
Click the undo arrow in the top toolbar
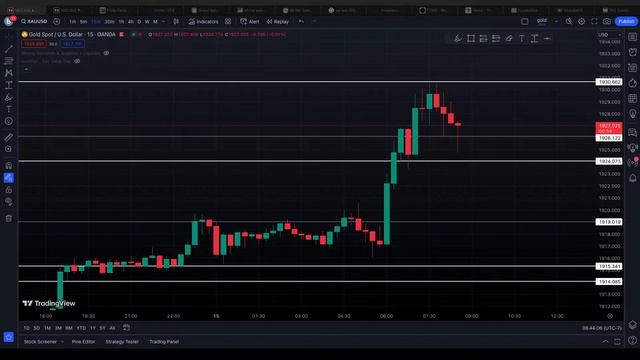click(x=301, y=21)
